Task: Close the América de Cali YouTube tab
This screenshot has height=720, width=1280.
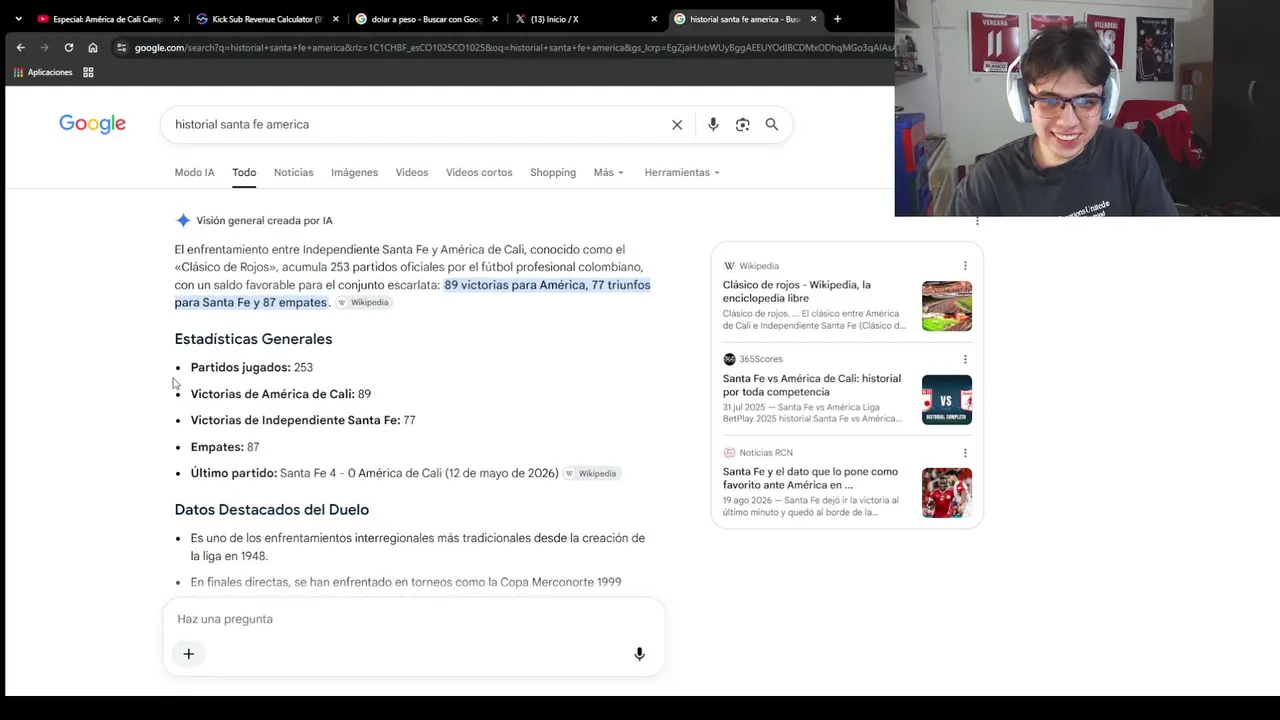Action: click(x=177, y=19)
